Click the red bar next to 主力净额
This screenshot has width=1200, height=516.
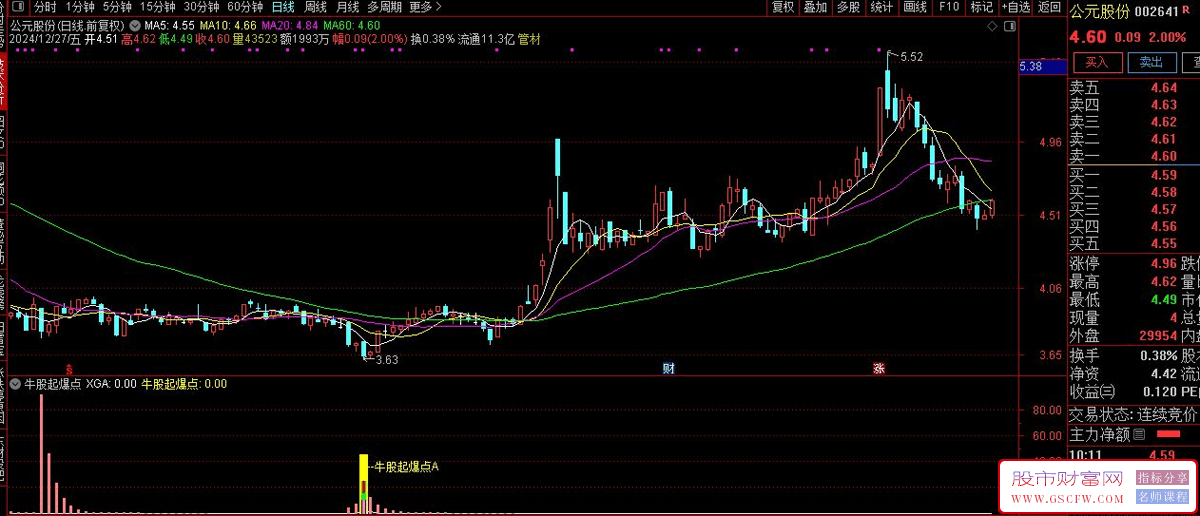point(1167,435)
